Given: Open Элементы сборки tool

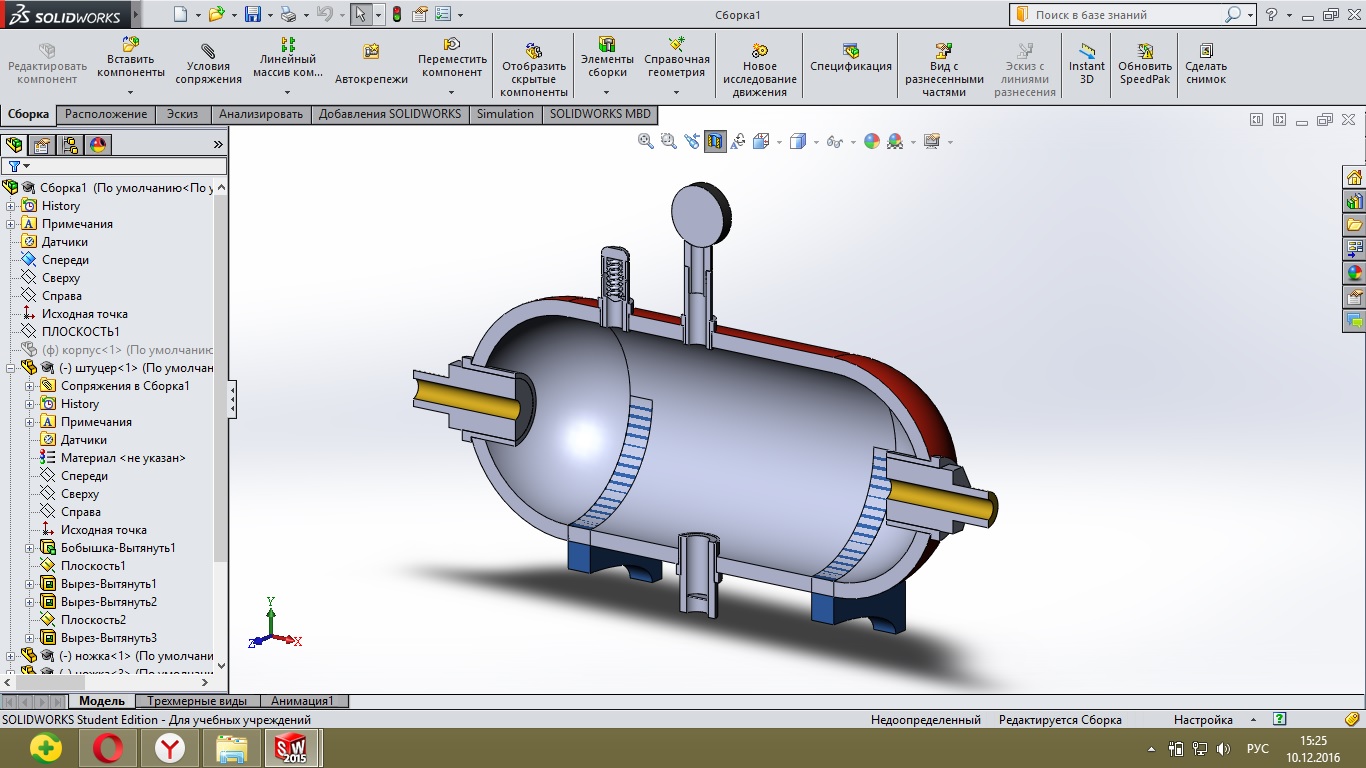Looking at the screenshot, I should click(x=607, y=58).
